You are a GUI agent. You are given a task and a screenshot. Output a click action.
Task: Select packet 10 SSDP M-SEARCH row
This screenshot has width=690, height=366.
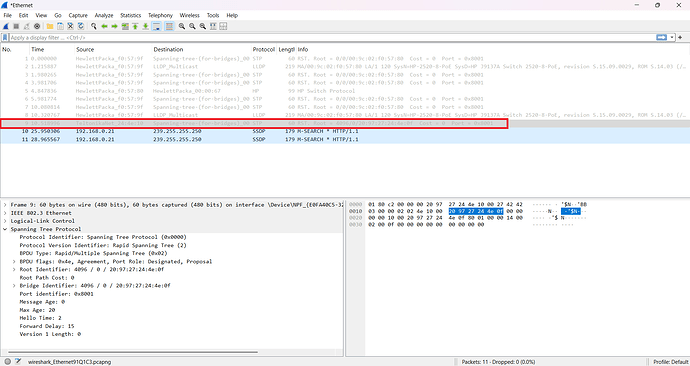(x=345, y=132)
